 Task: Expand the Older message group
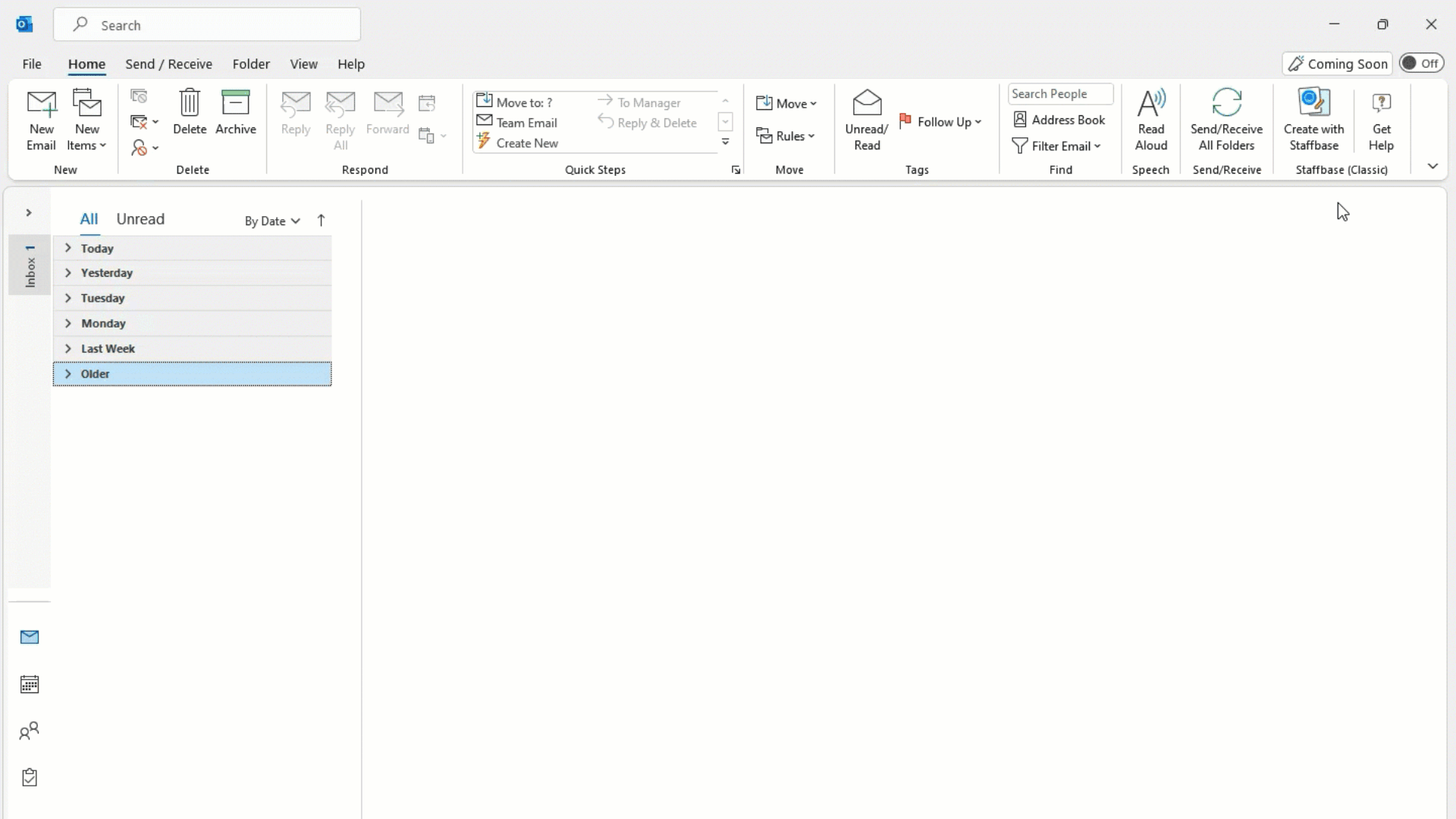coord(67,373)
